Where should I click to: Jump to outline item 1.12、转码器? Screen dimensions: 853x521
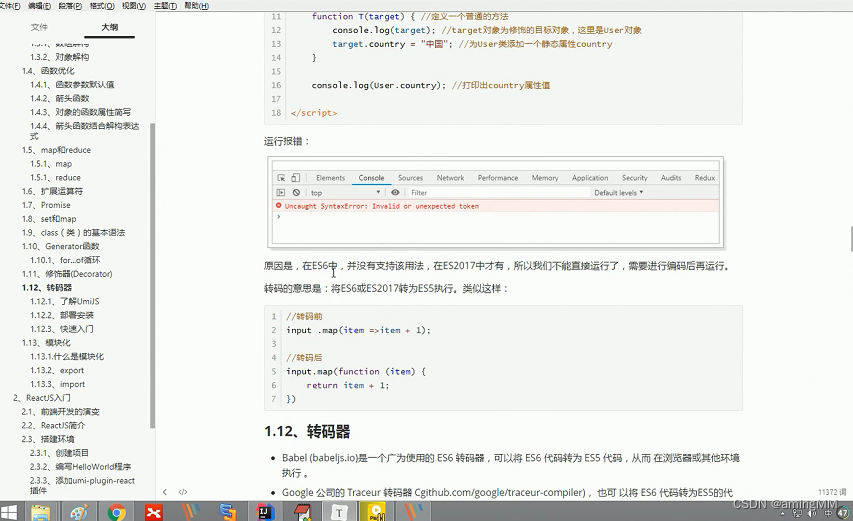tap(47, 288)
